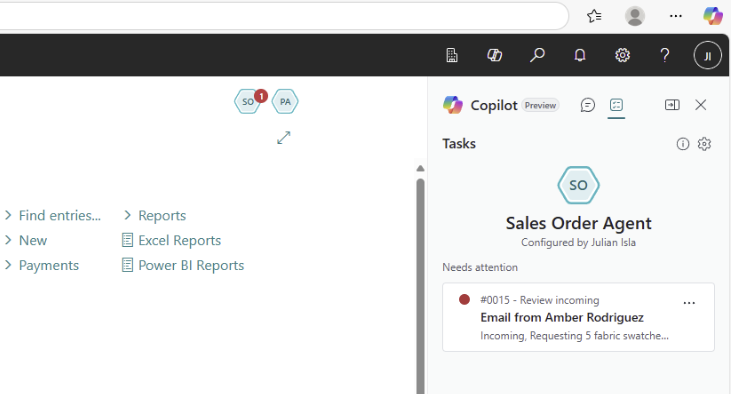Click the 'Sales Order Agent' heading

pyautogui.click(x=578, y=223)
